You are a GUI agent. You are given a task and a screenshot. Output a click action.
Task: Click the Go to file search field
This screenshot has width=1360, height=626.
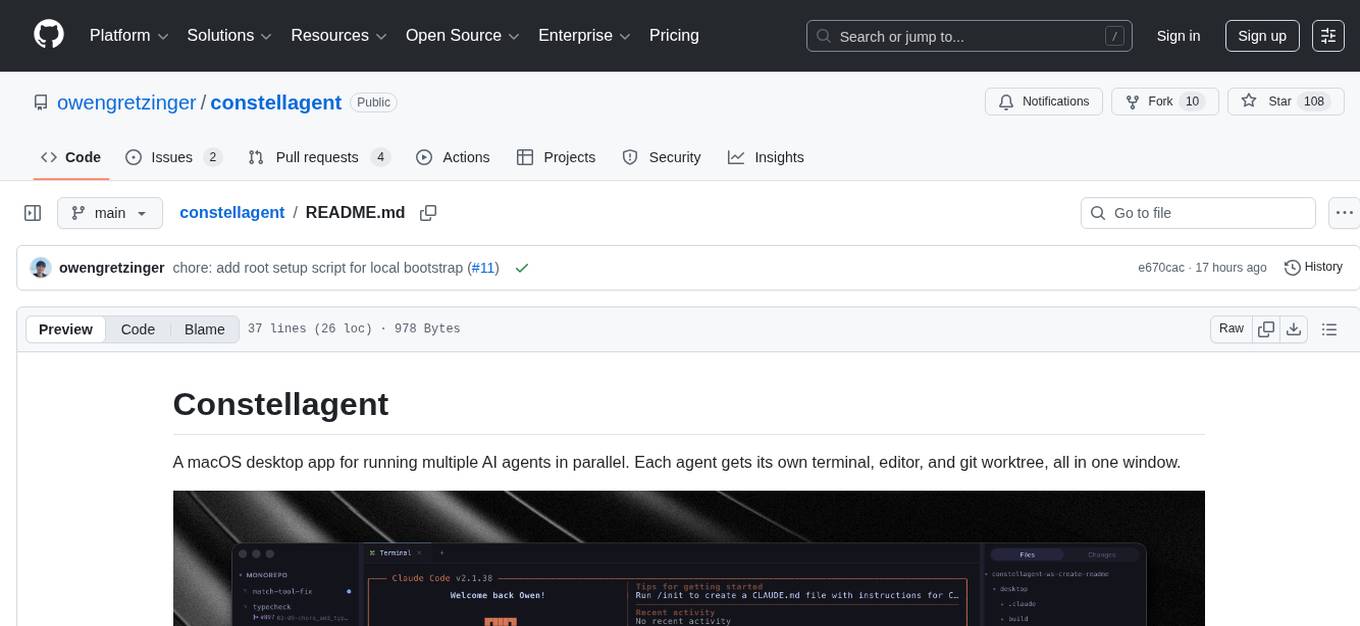tap(1197, 212)
